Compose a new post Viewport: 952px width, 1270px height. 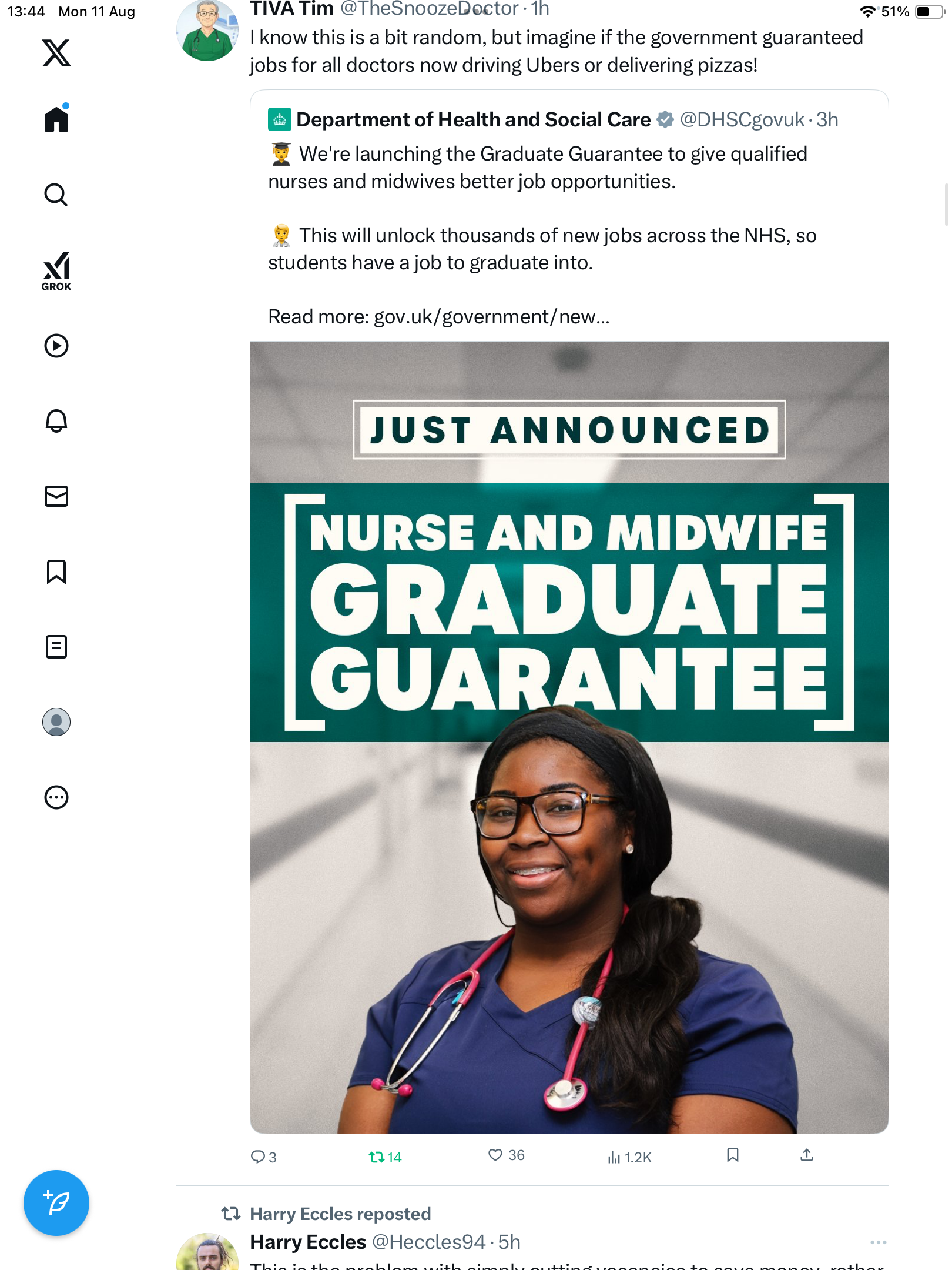click(56, 1203)
